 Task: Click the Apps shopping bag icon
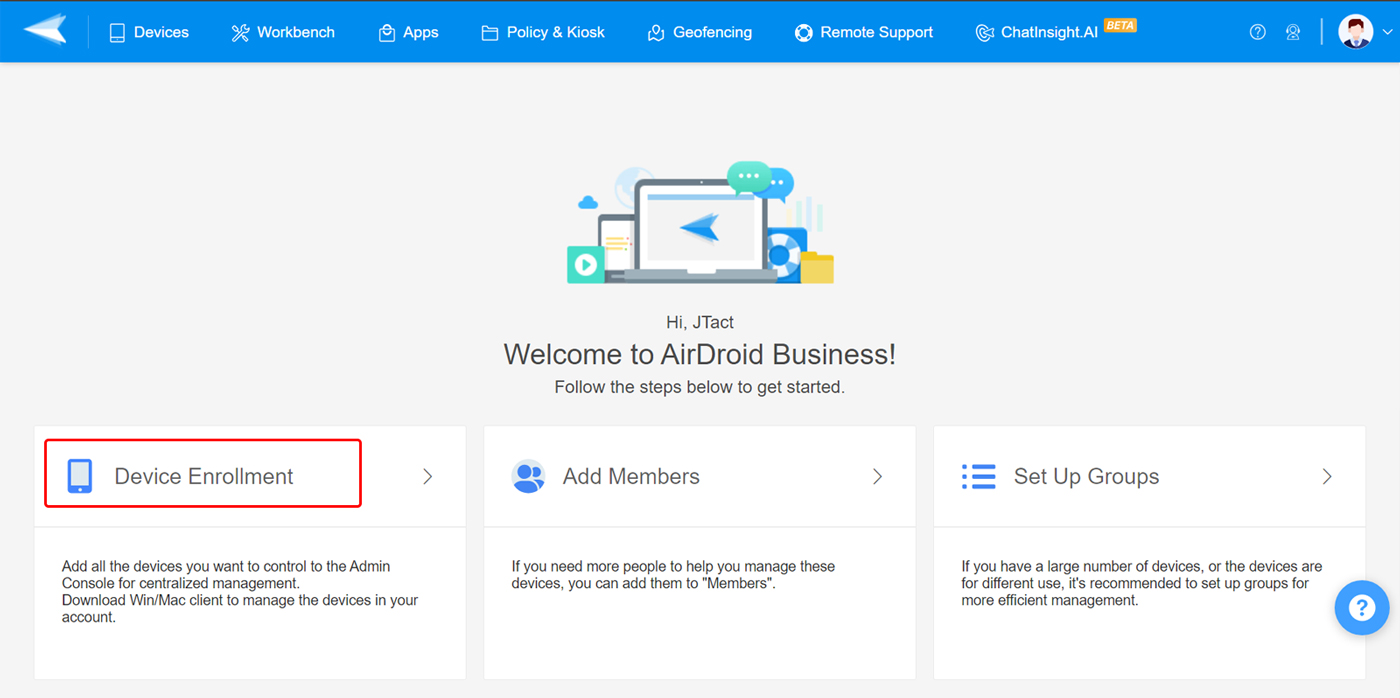pyautogui.click(x=387, y=33)
